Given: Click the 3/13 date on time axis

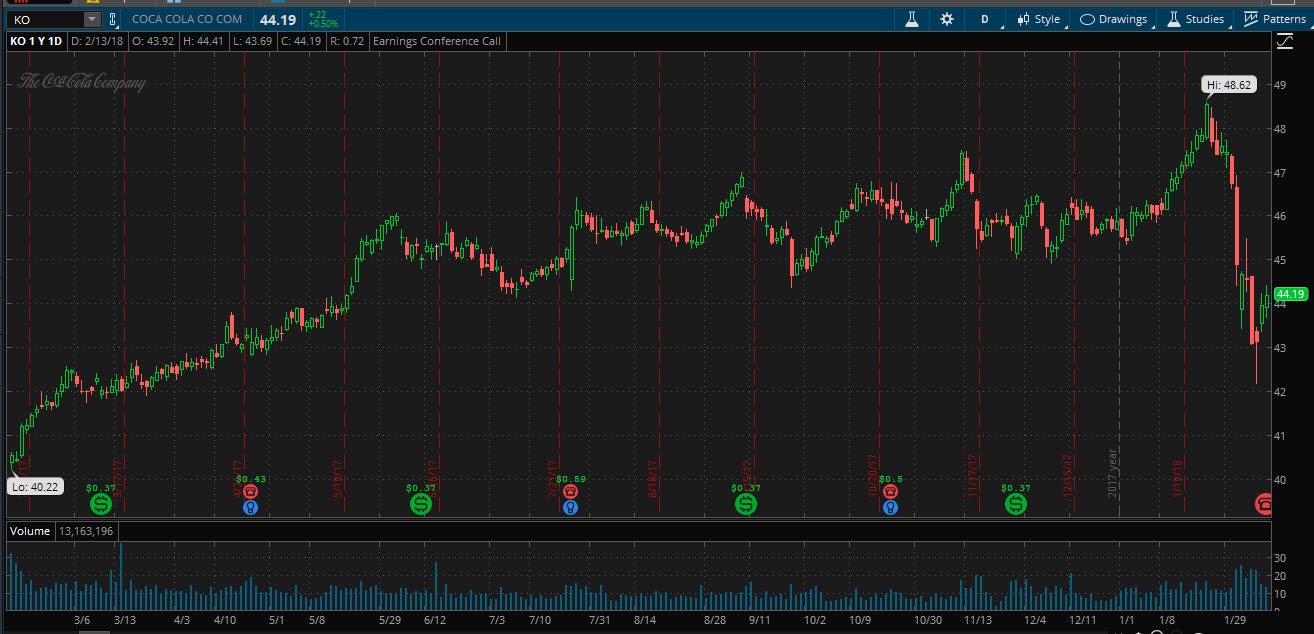Looking at the screenshot, I should [123, 621].
